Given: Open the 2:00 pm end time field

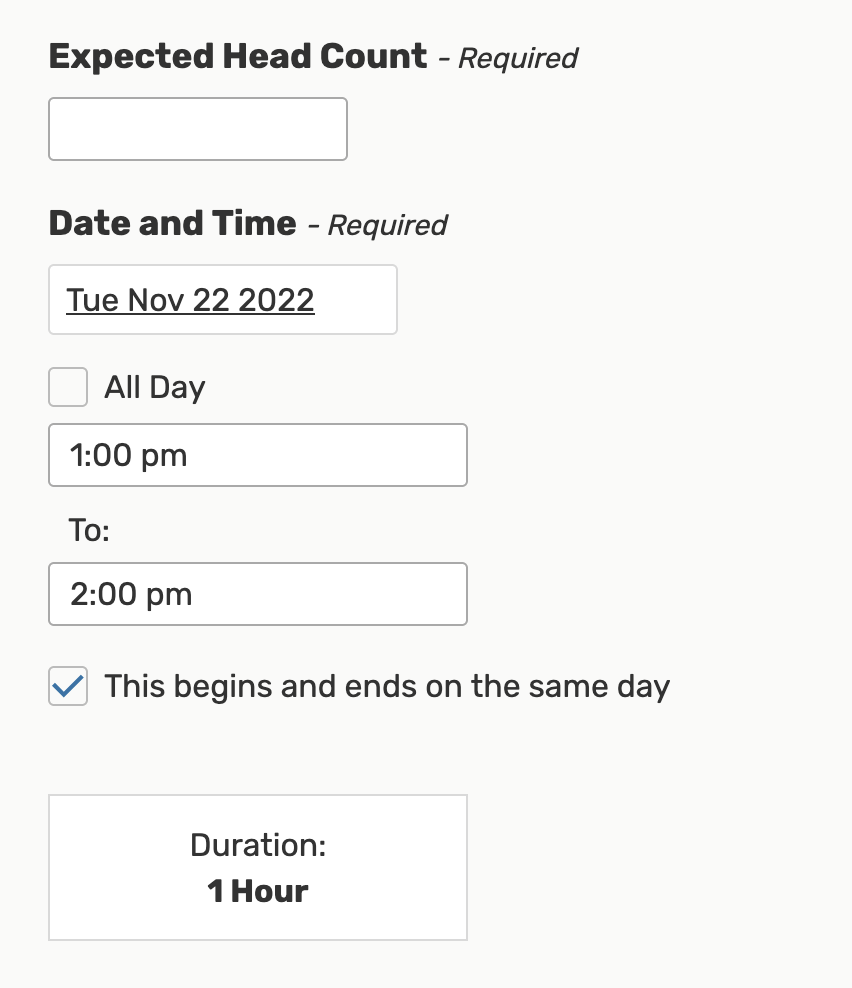Looking at the screenshot, I should click(257, 594).
